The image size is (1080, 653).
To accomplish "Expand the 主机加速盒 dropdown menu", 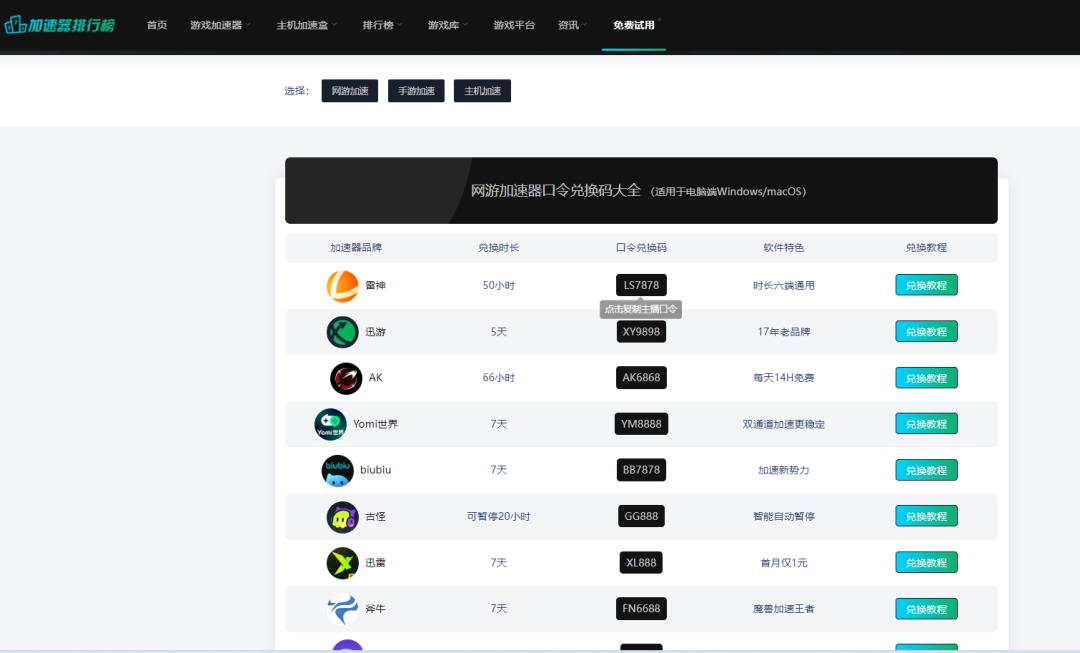I will [x=307, y=25].
